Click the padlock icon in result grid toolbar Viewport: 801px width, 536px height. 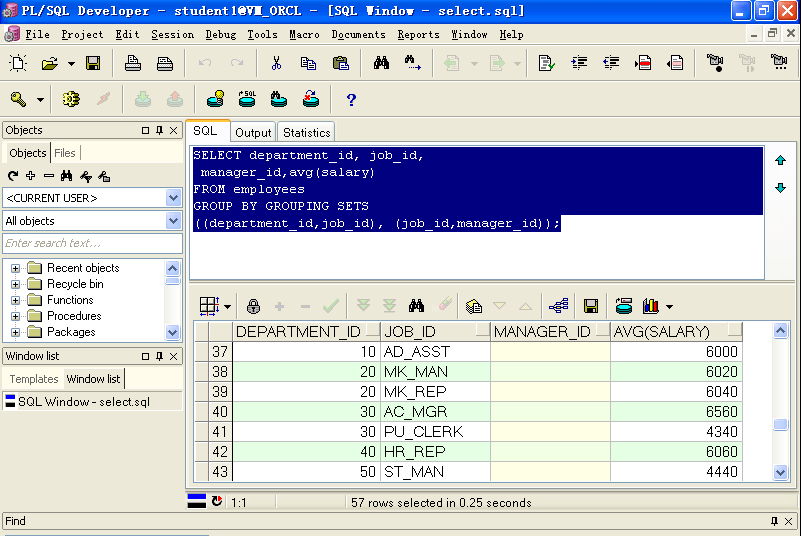pyautogui.click(x=253, y=306)
